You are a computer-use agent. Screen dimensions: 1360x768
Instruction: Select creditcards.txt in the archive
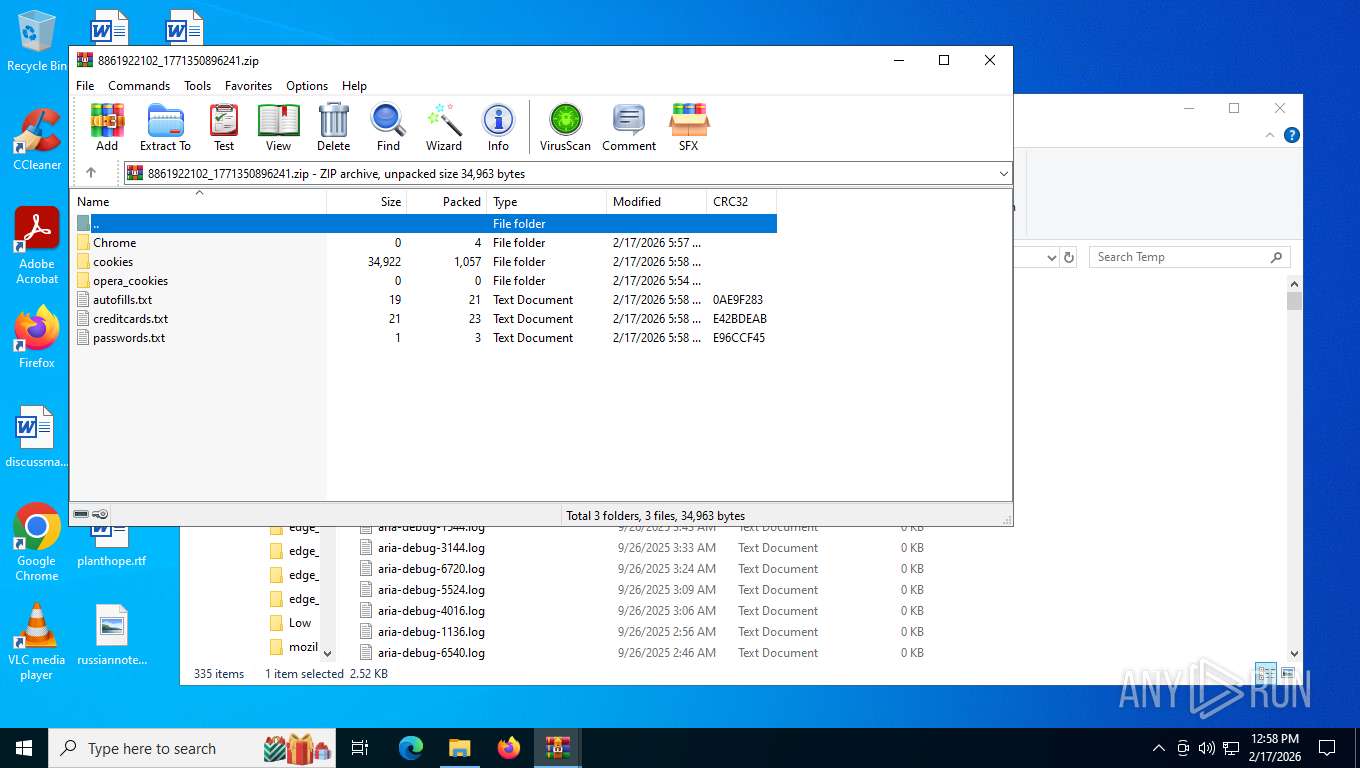pos(424,319)
